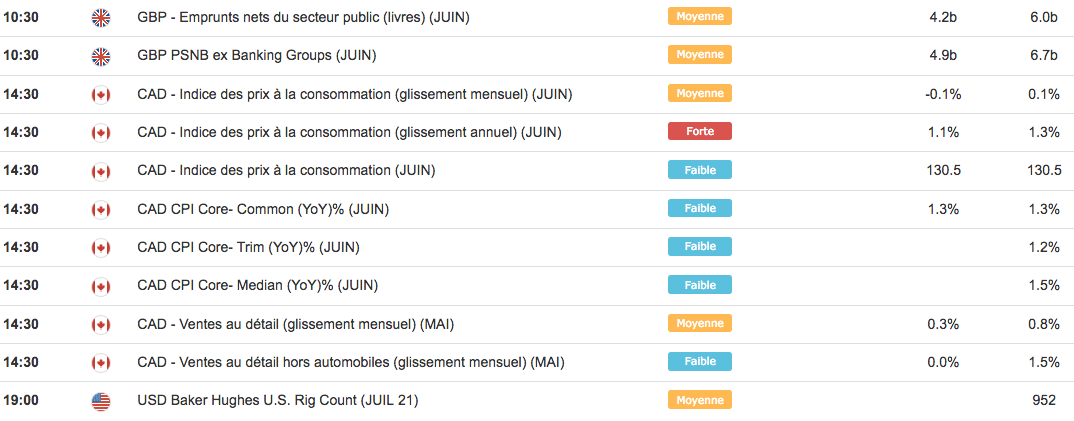Viewport: 1074px width, 421px height.
Task: Click the UK flag beside Emprunts nets row
Action: pyautogui.click(x=101, y=17)
